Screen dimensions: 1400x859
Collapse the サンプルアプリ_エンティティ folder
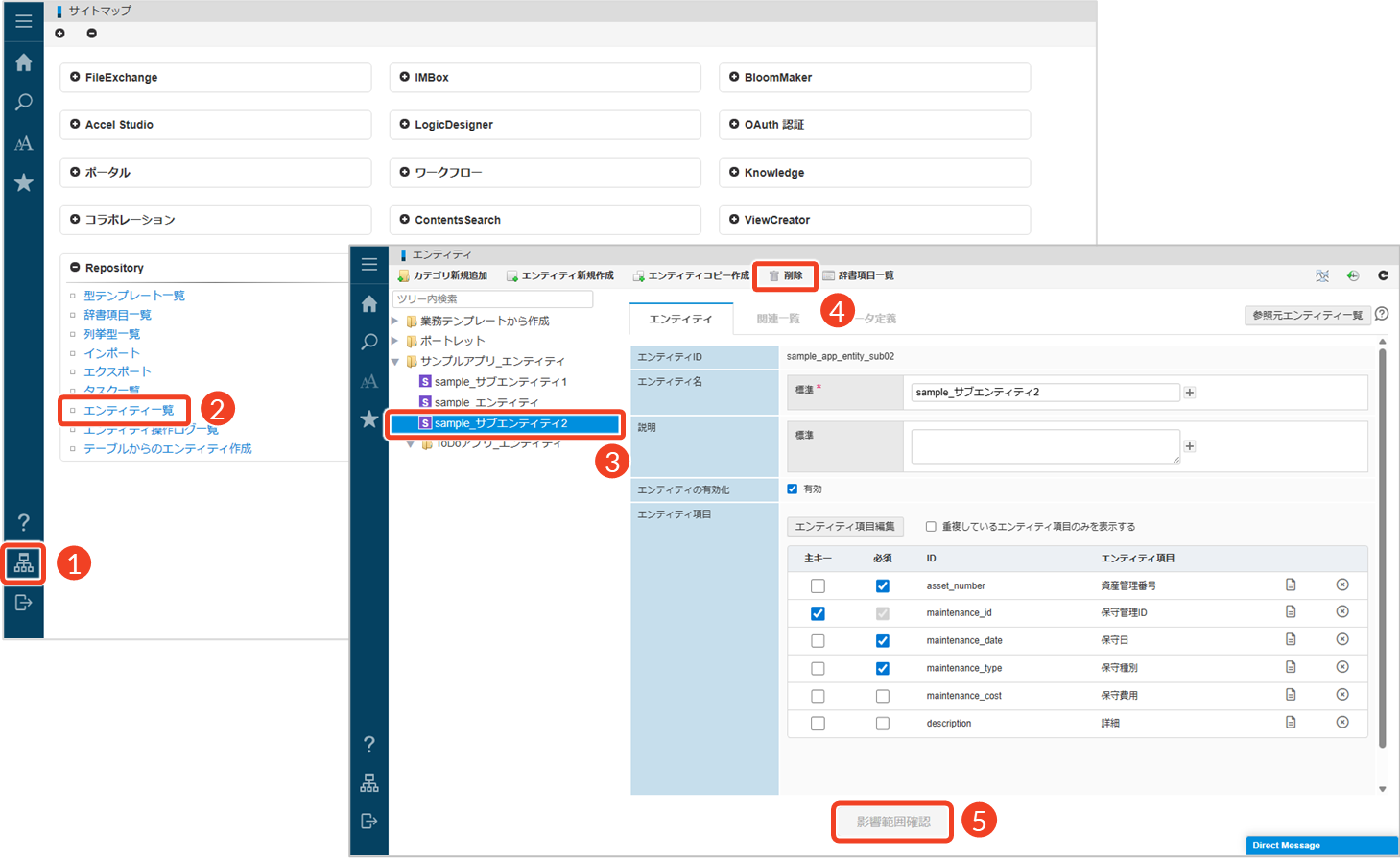pyautogui.click(x=395, y=362)
